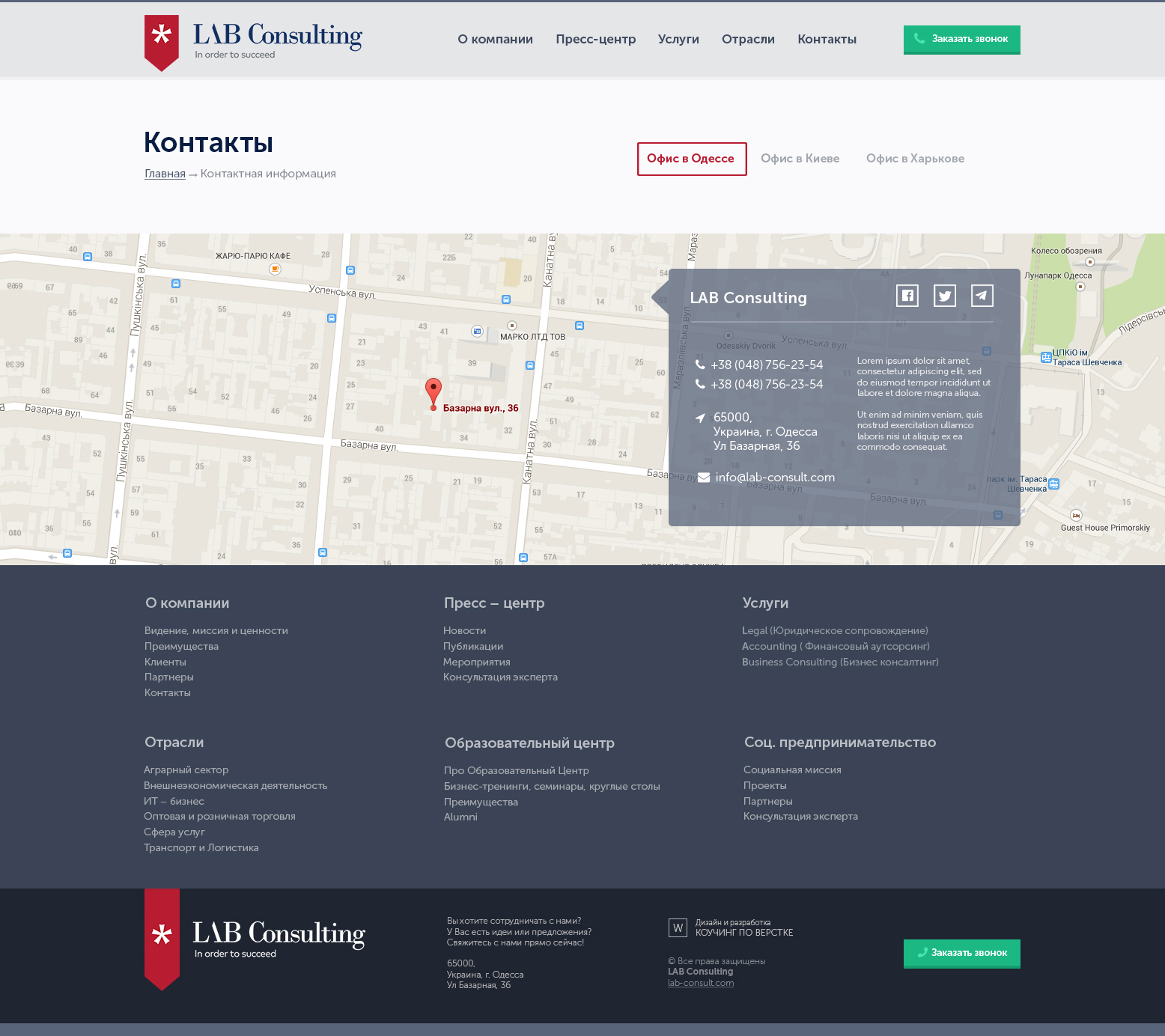Open the Проекты footer link
This screenshot has width=1165, height=1036.
[x=765, y=786]
